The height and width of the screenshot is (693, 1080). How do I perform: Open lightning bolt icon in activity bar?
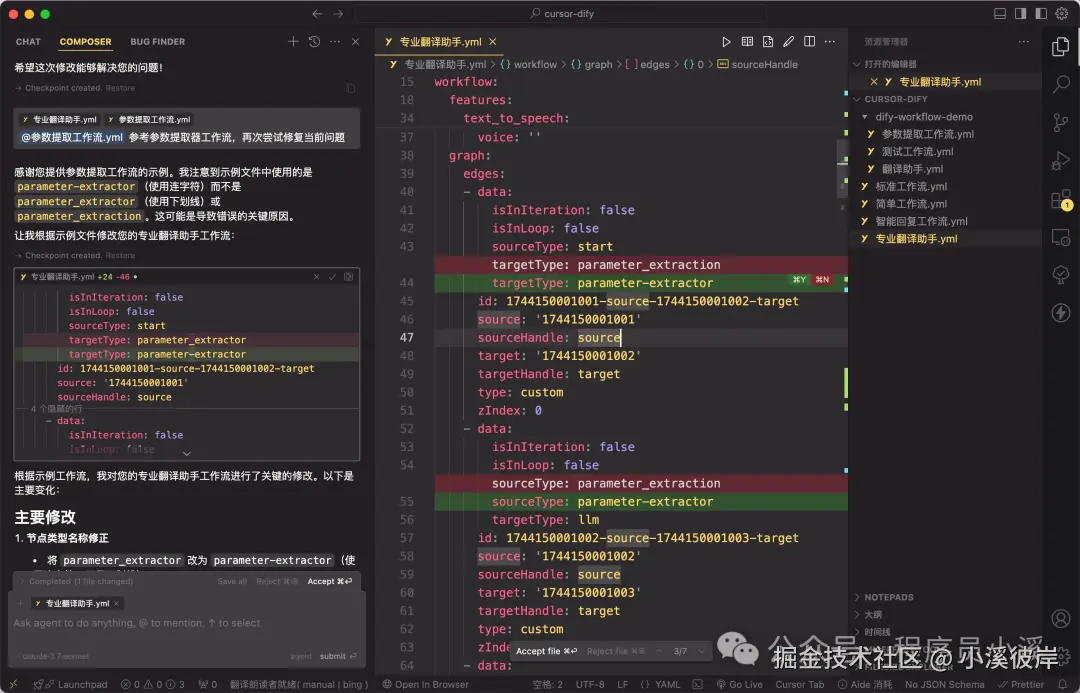point(1061,313)
